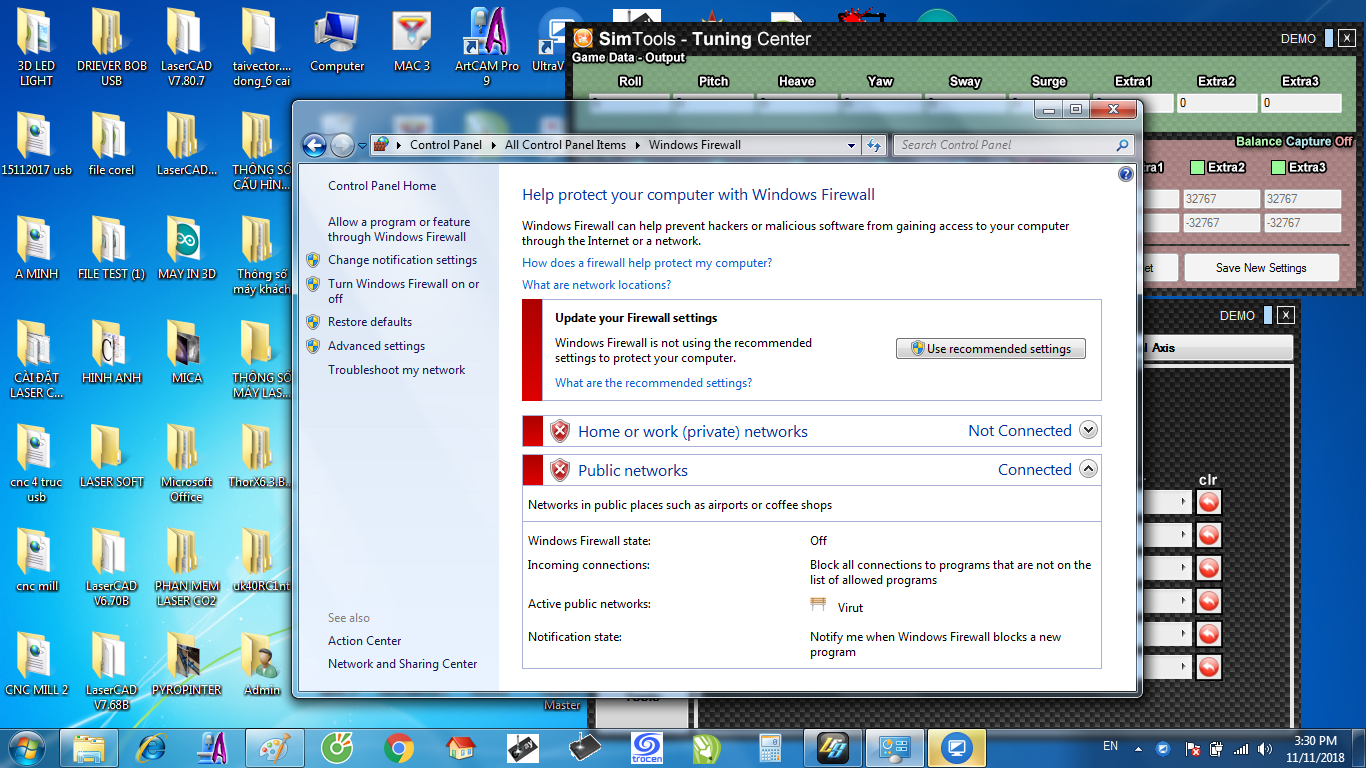Viewport: 1366px width, 768px height.
Task: Open Network and Sharing Center link
Action: (402, 664)
